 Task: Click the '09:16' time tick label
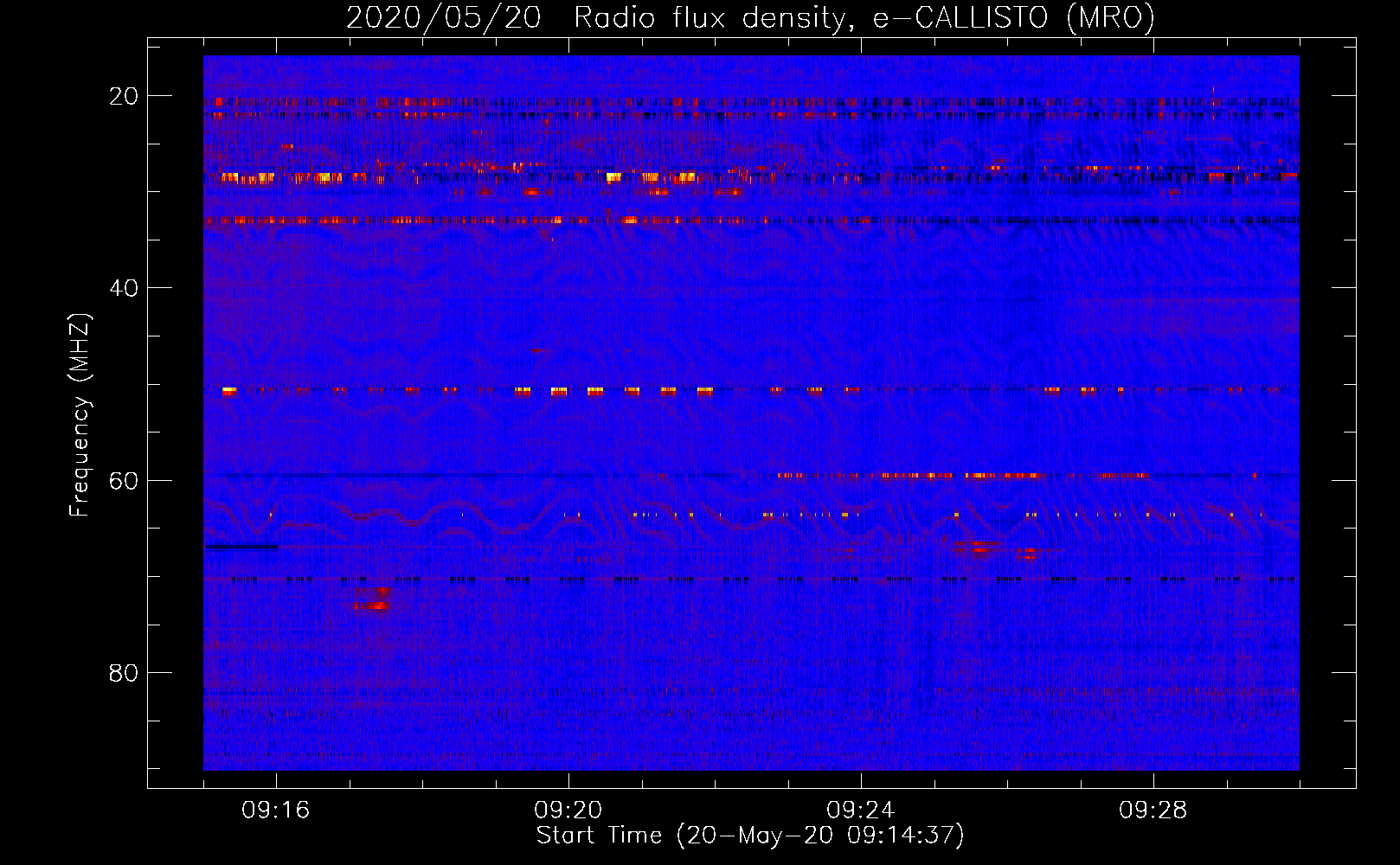[x=276, y=811]
